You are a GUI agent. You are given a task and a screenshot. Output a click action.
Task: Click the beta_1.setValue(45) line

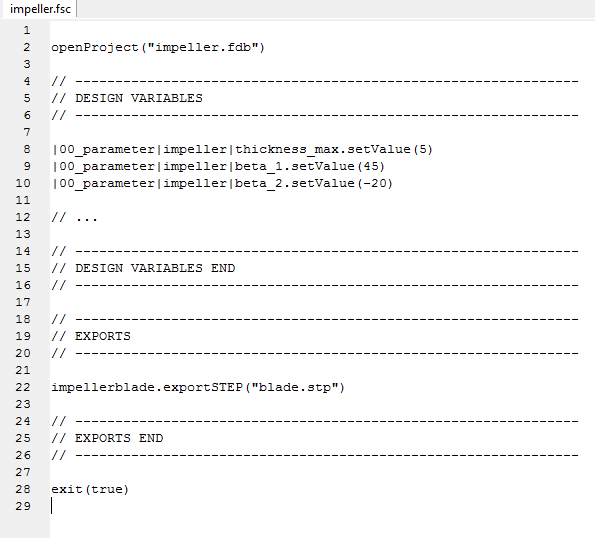pyautogui.click(x=218, y=167)
